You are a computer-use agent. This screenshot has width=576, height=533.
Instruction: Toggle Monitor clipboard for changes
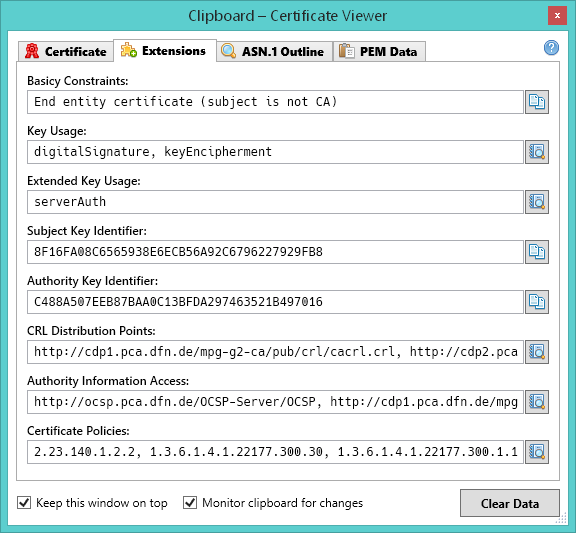coord(273,503)
